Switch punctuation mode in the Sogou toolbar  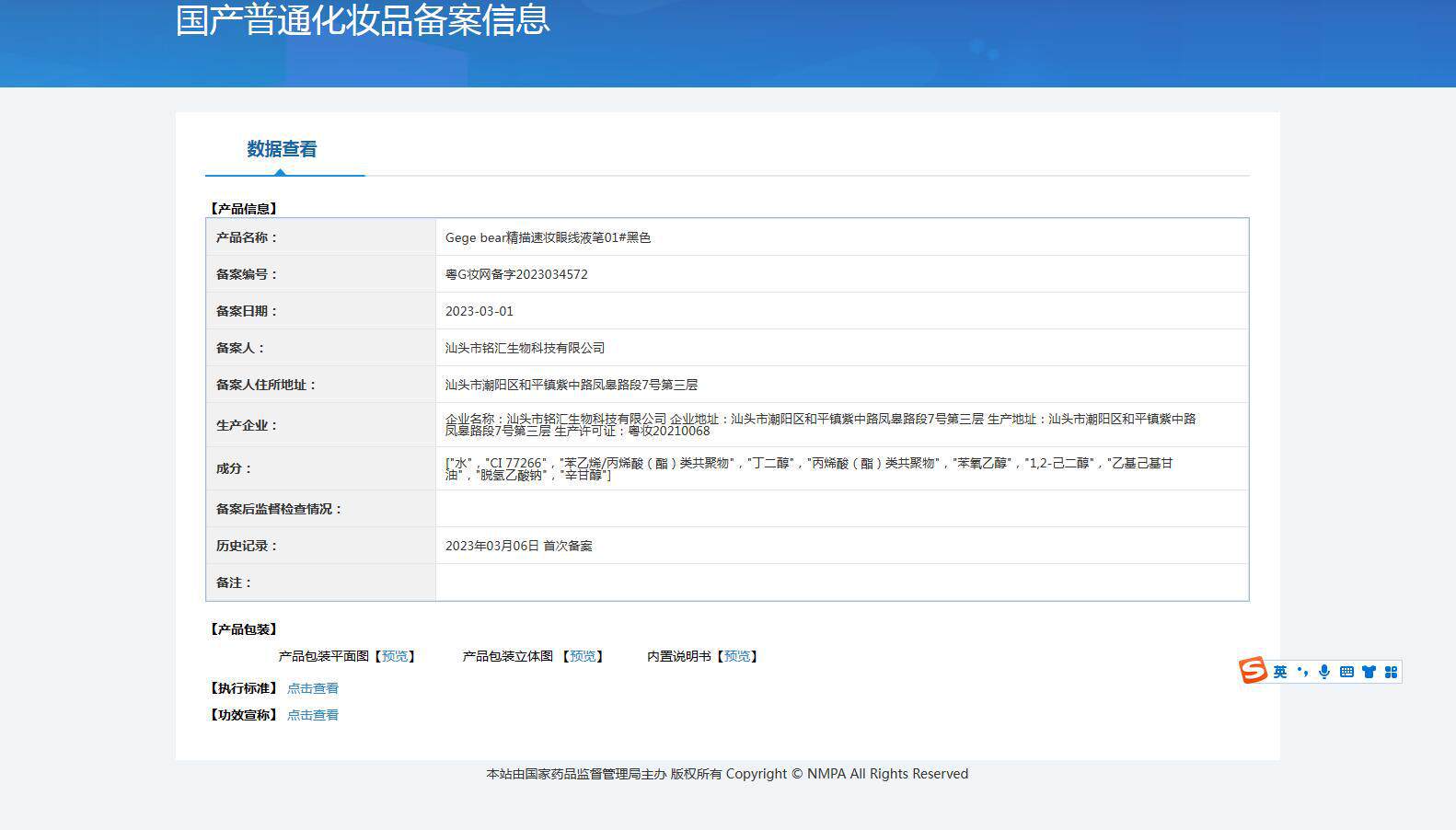1302,672
